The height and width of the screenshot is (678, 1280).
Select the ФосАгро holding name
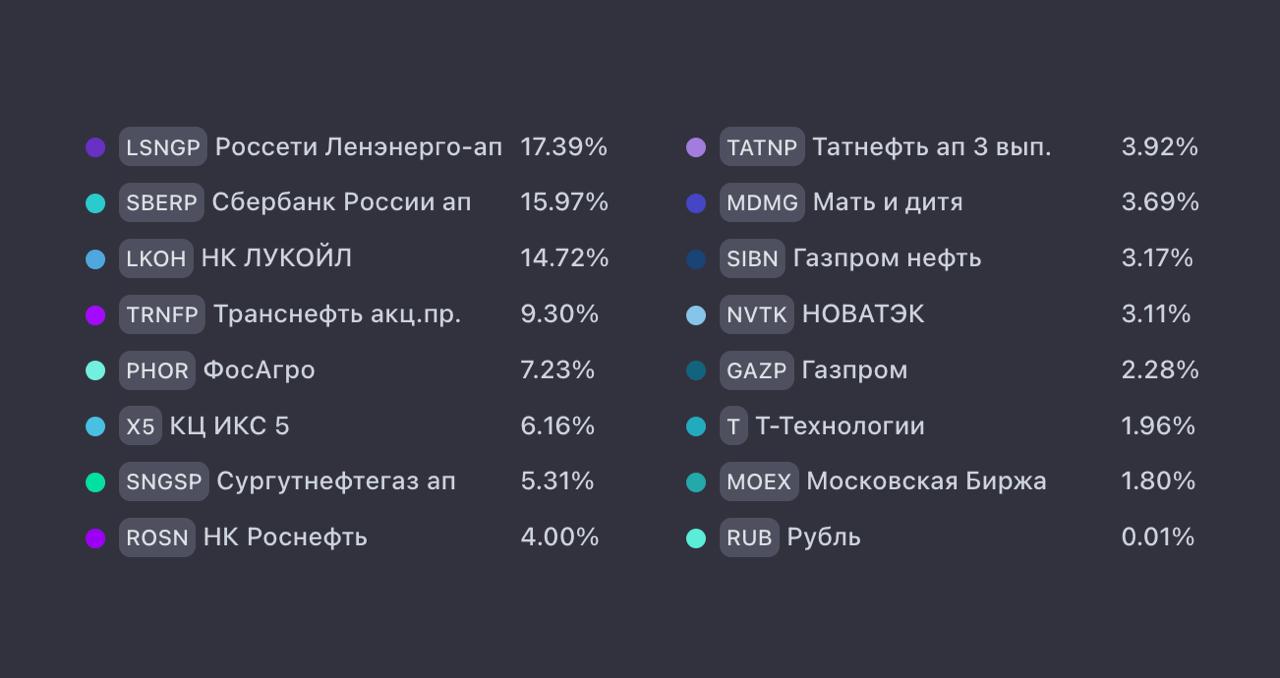259,370
